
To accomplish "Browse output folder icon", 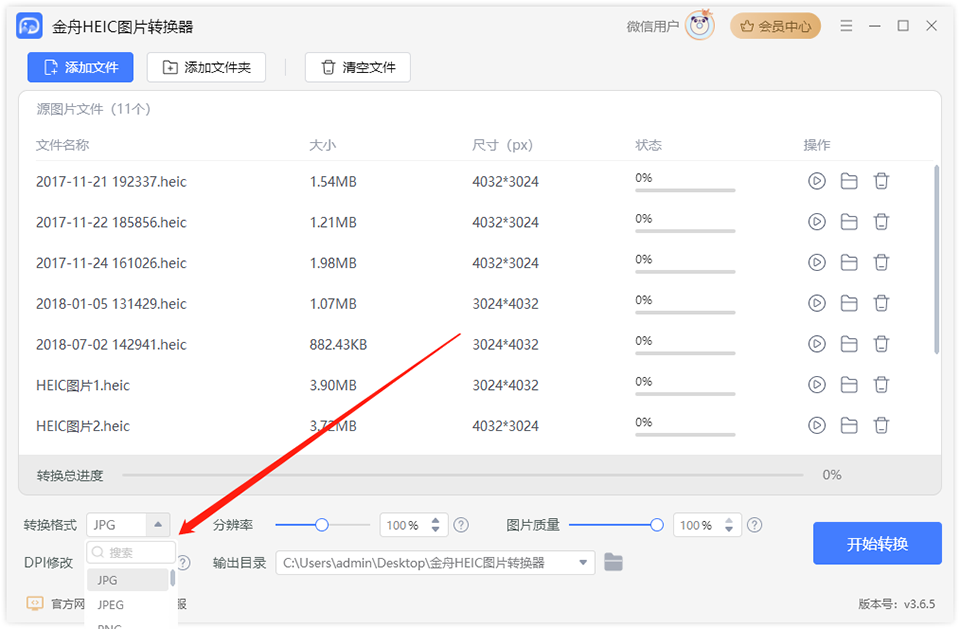I will pos(613,562).
